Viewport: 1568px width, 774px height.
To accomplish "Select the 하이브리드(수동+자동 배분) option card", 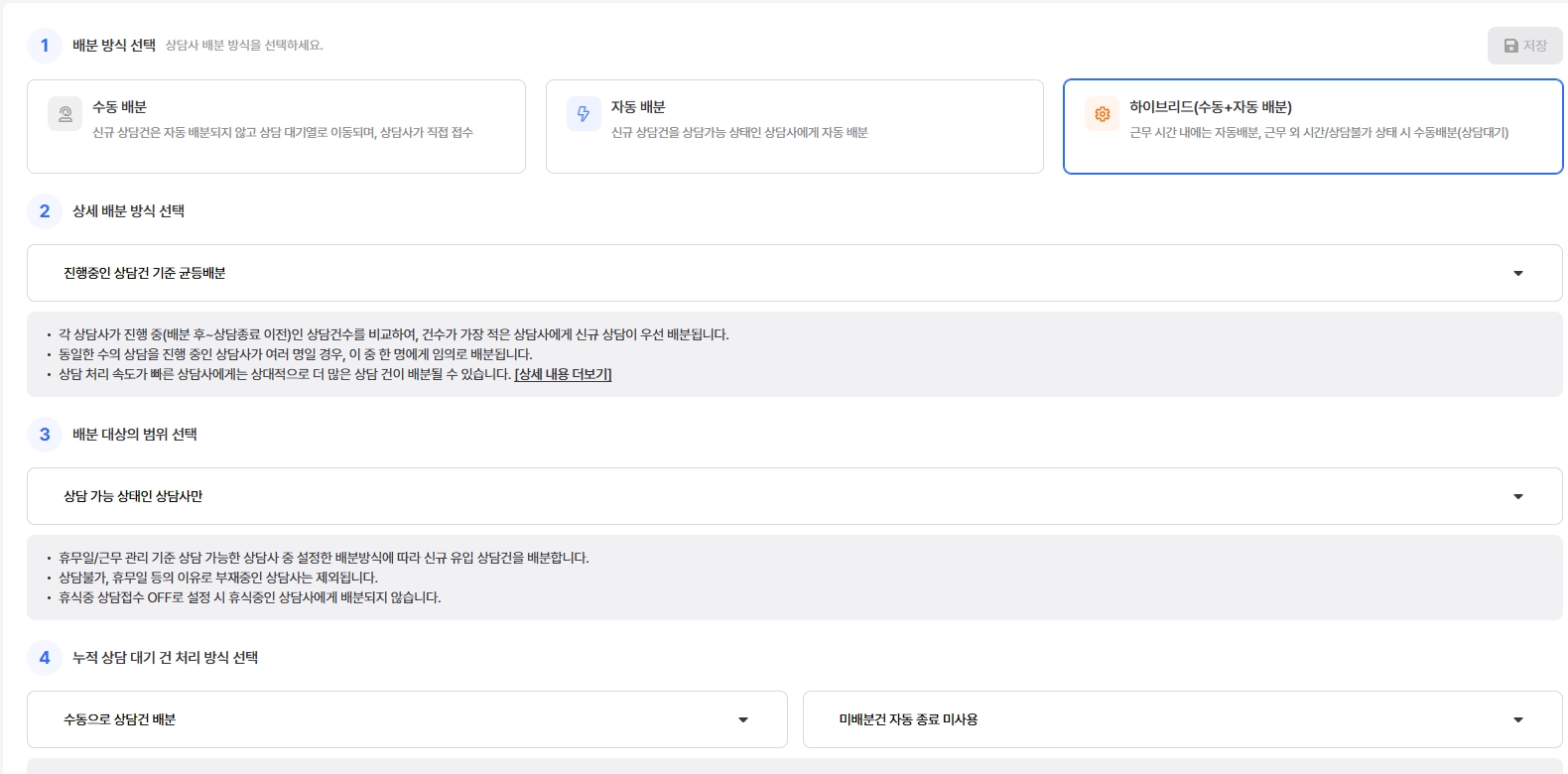I will [1312, 127].
